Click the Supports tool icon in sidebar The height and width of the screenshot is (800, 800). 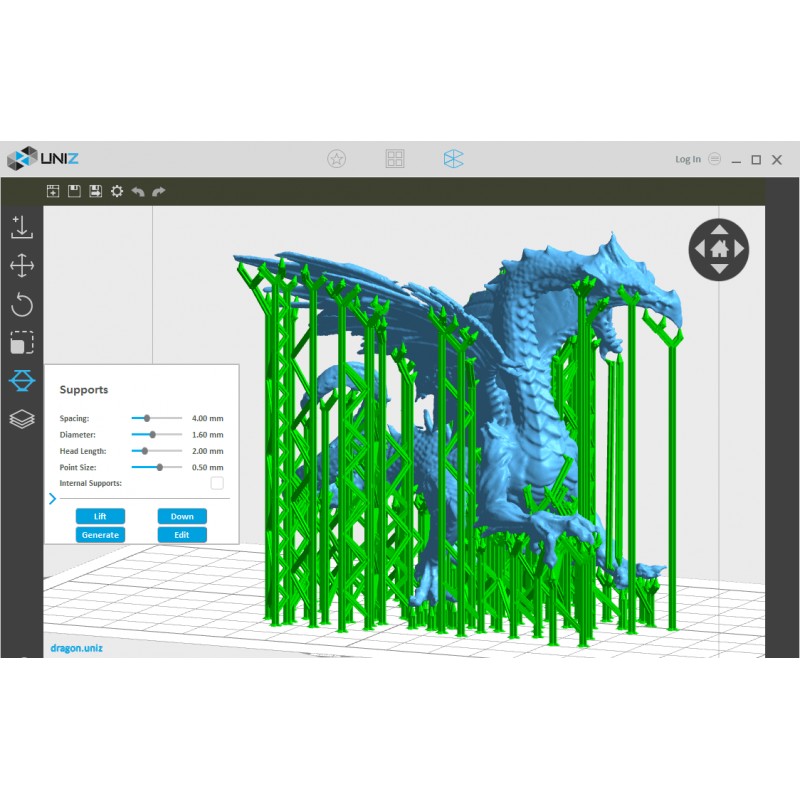(x=22, y=381)
